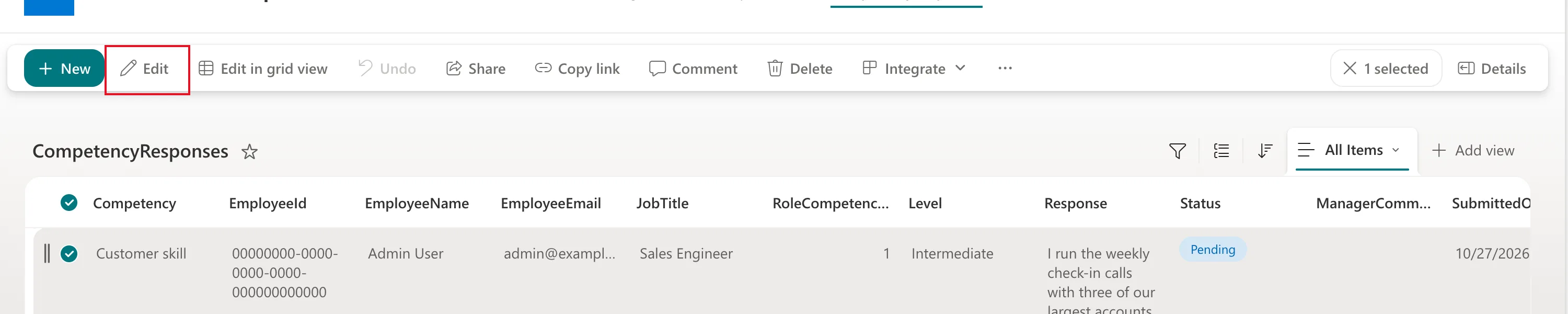The height and width of the screenshot is (314, 1568).
Task: Click the EmployeeId column header
Action: tap(268, 203)
